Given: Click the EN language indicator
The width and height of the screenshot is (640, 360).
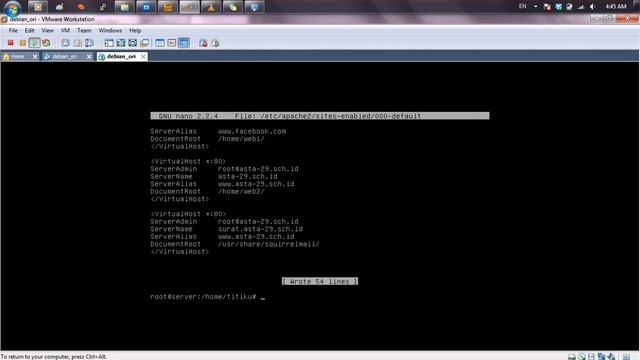Looking at the screenshot, I should [522, 6].
